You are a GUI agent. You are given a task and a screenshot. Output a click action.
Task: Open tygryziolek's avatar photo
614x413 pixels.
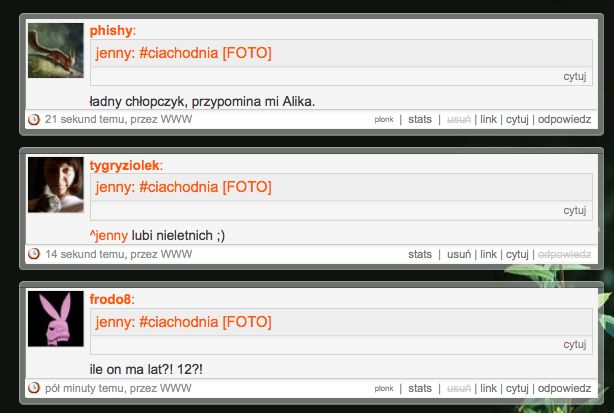[x=56, y=185]
